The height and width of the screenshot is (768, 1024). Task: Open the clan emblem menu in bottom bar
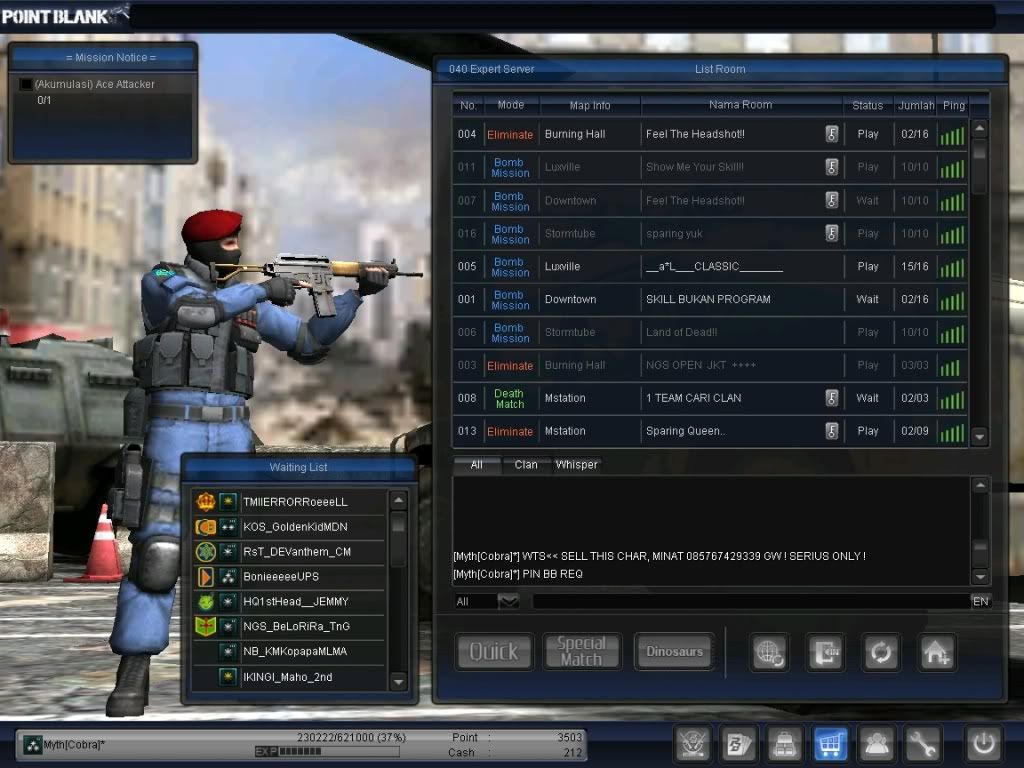pyautogui.click(x=692, y=743)
